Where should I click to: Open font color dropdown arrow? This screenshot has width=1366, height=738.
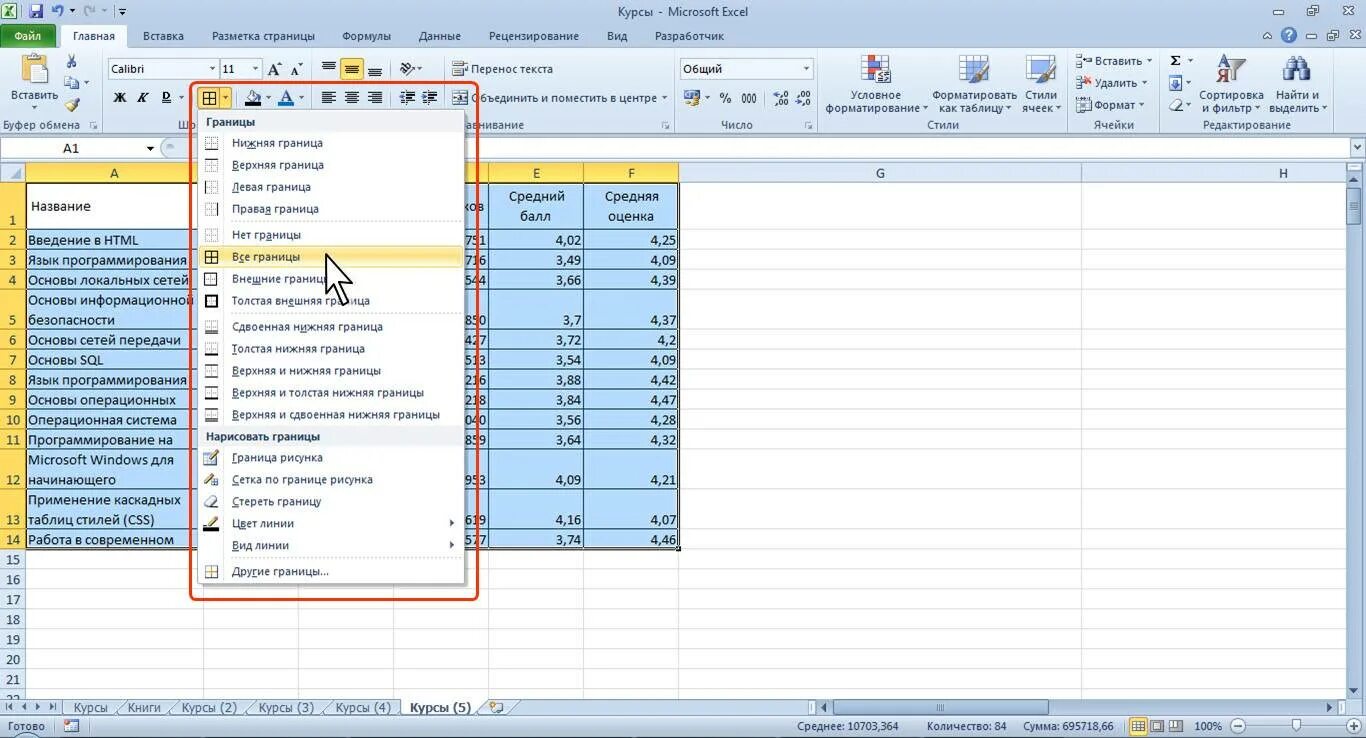[x=303, y=98]
